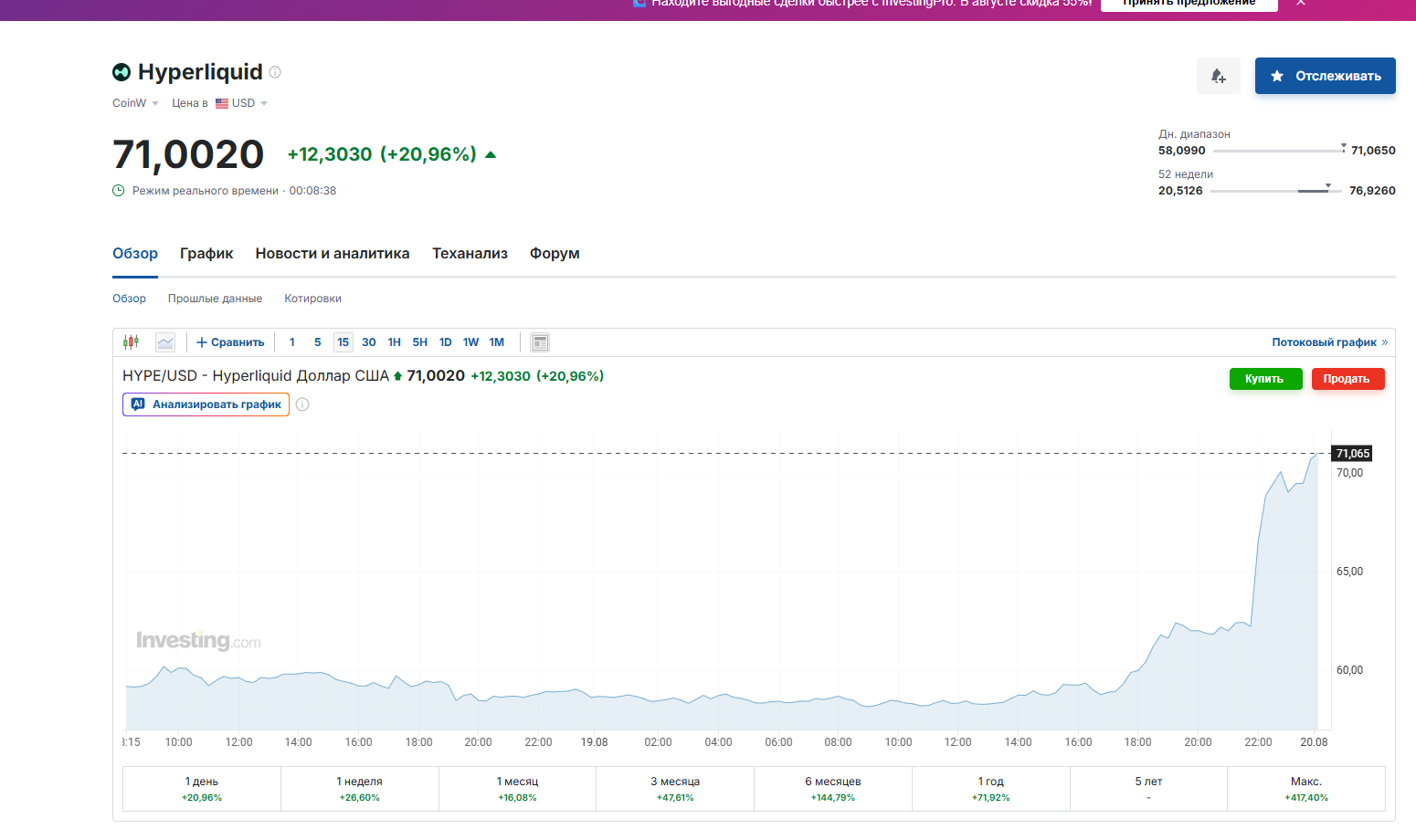Click the 52-week high value 76,9260
The image size is (1416, 840).
(1372, 191)
